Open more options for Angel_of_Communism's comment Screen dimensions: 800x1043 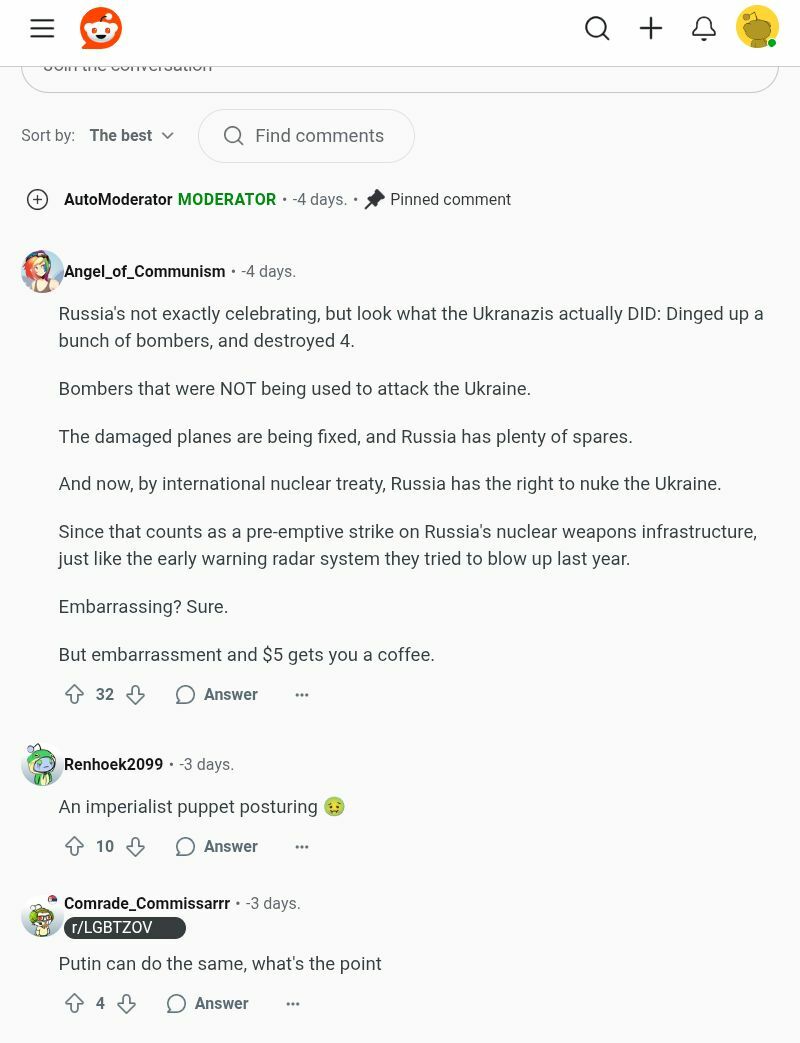pyautogui.click(x=302, y=694)
